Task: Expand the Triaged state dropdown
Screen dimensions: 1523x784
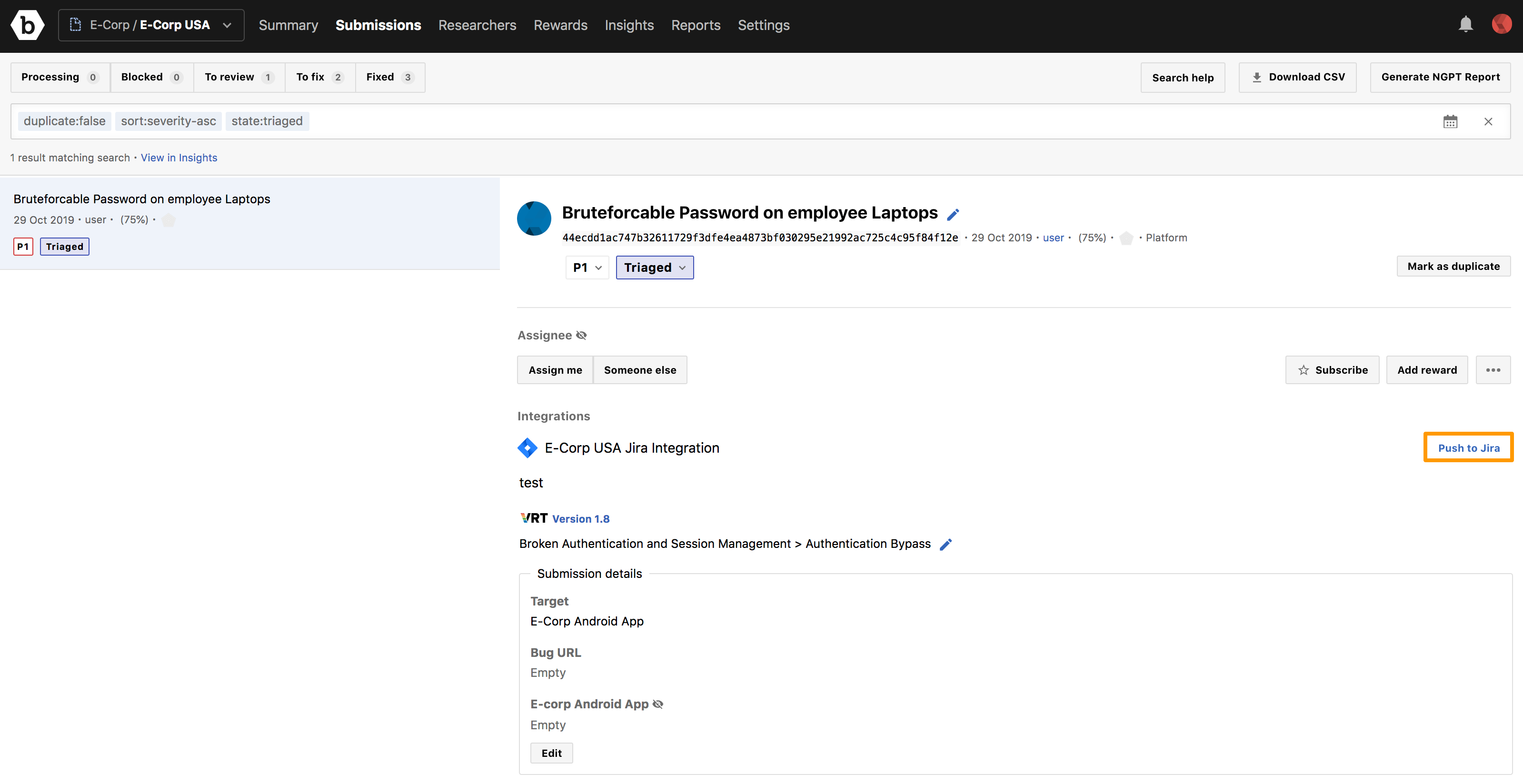Action: click(x=655, y=267)
